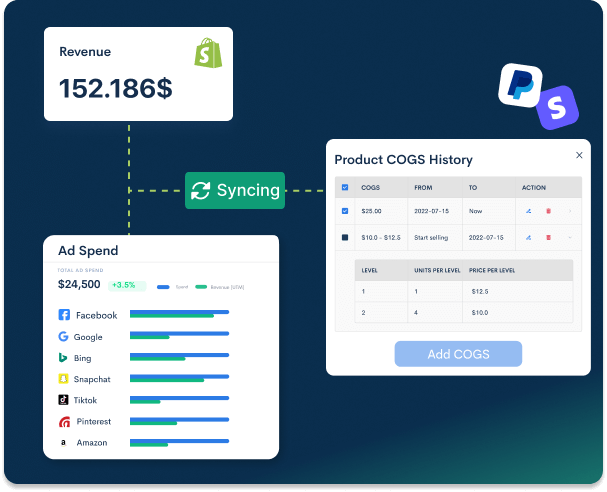The width and height of the screenshot is (607, 492).
Task: Delete the $10.0 - $12.5 COGS entry
Action: pyautogui.click(x=548, y=237)
